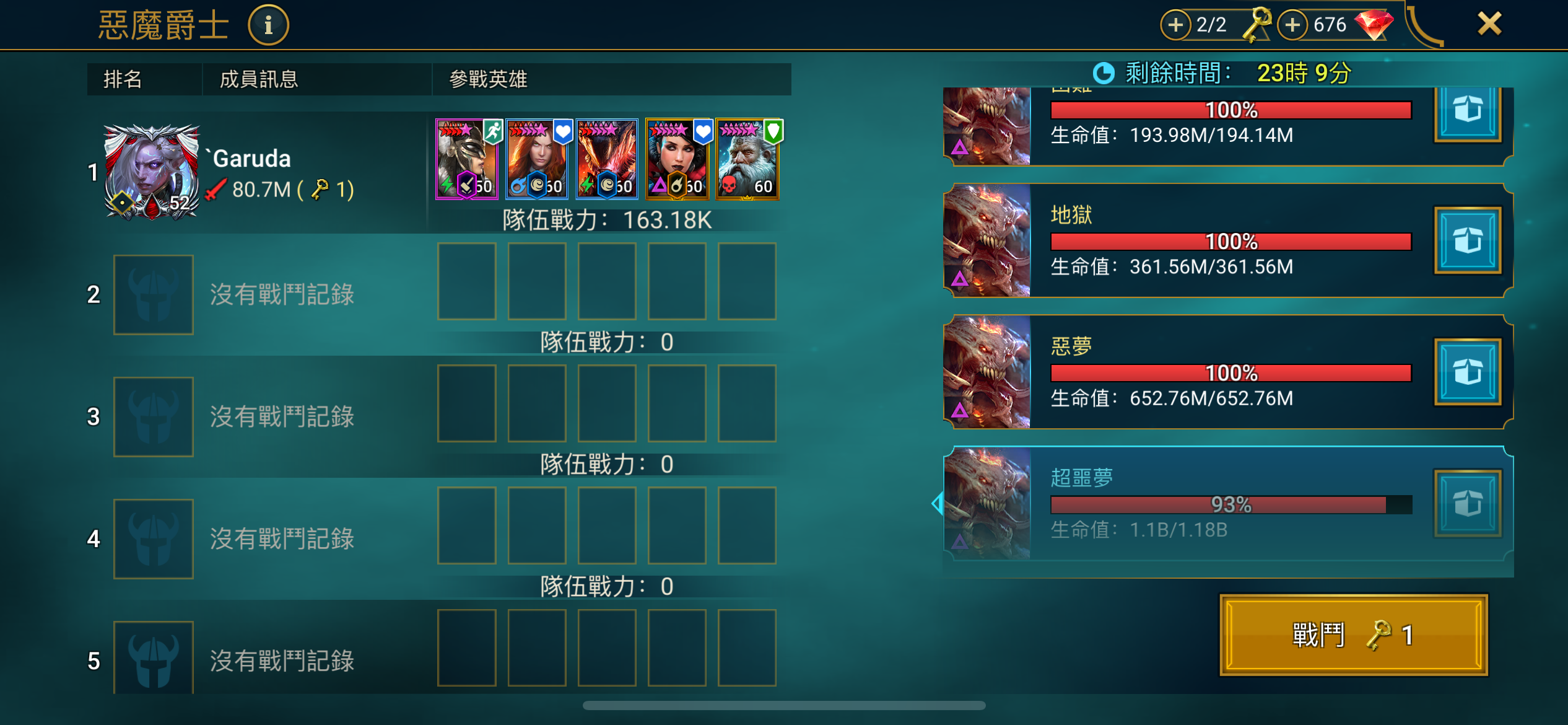Select the 參戰英雄 column header

pyautogui.click(x=488, y=79)
